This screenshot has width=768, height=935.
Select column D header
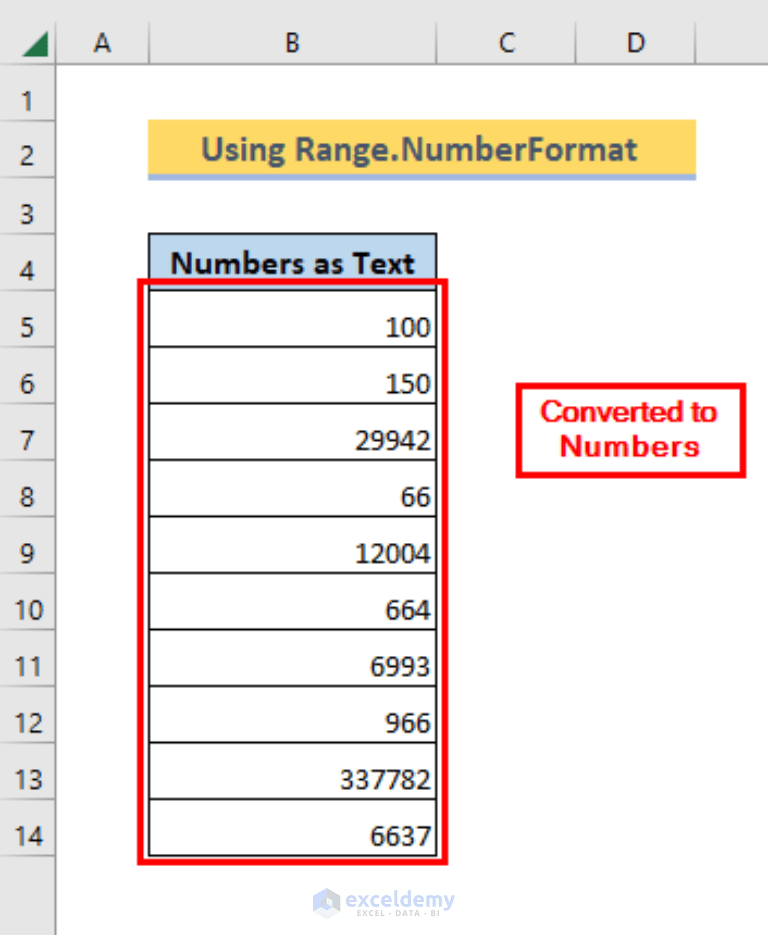click(x=636, y=43)
